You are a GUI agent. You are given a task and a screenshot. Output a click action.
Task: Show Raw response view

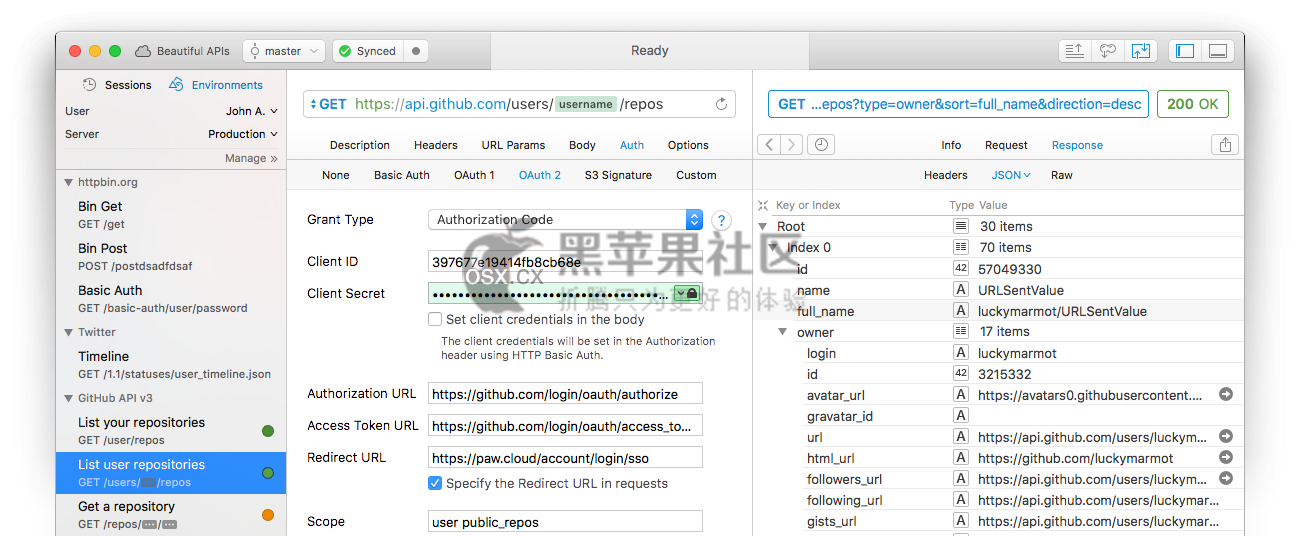point(1062,175)
